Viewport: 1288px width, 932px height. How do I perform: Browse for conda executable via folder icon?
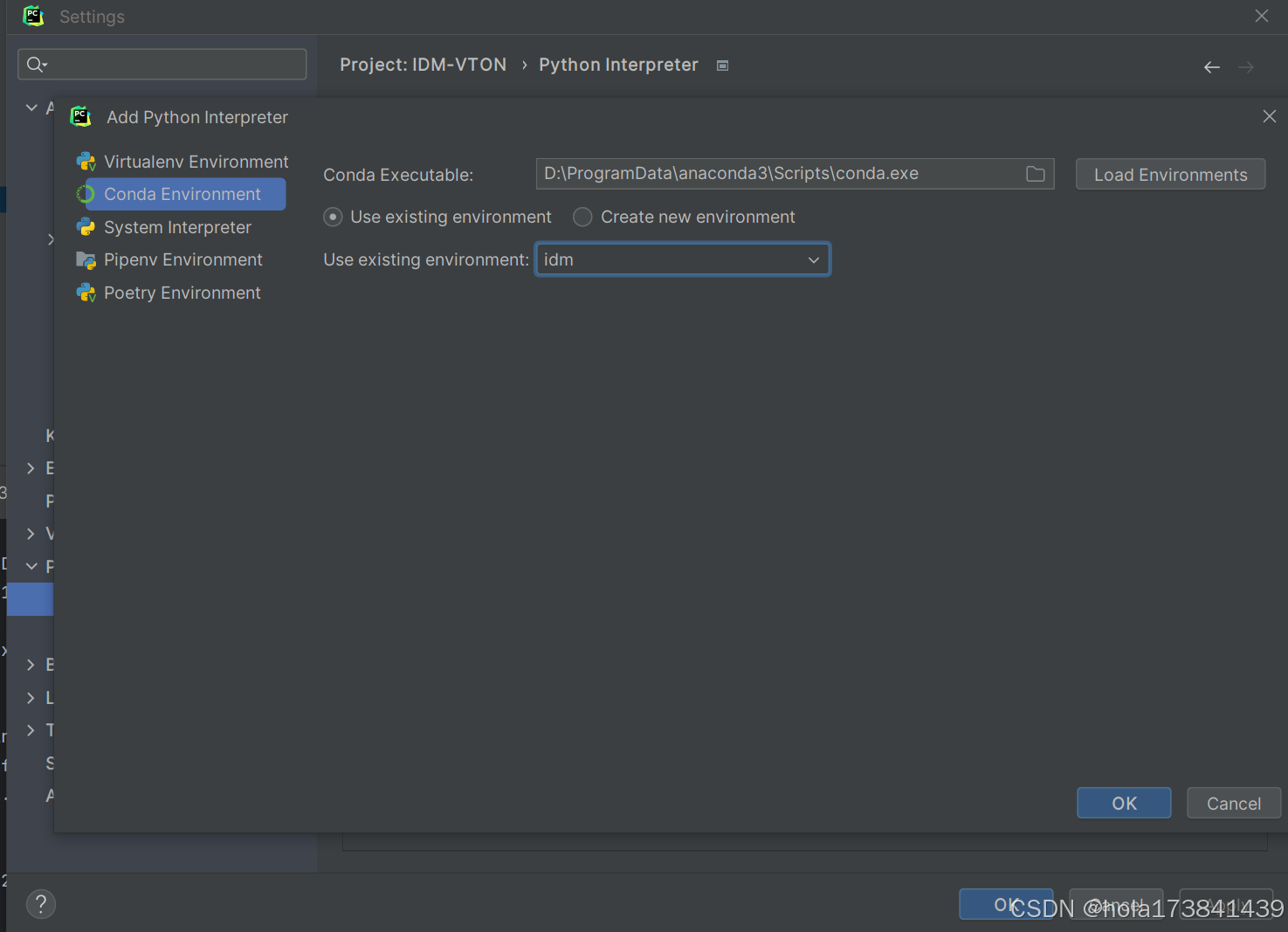1036,174
